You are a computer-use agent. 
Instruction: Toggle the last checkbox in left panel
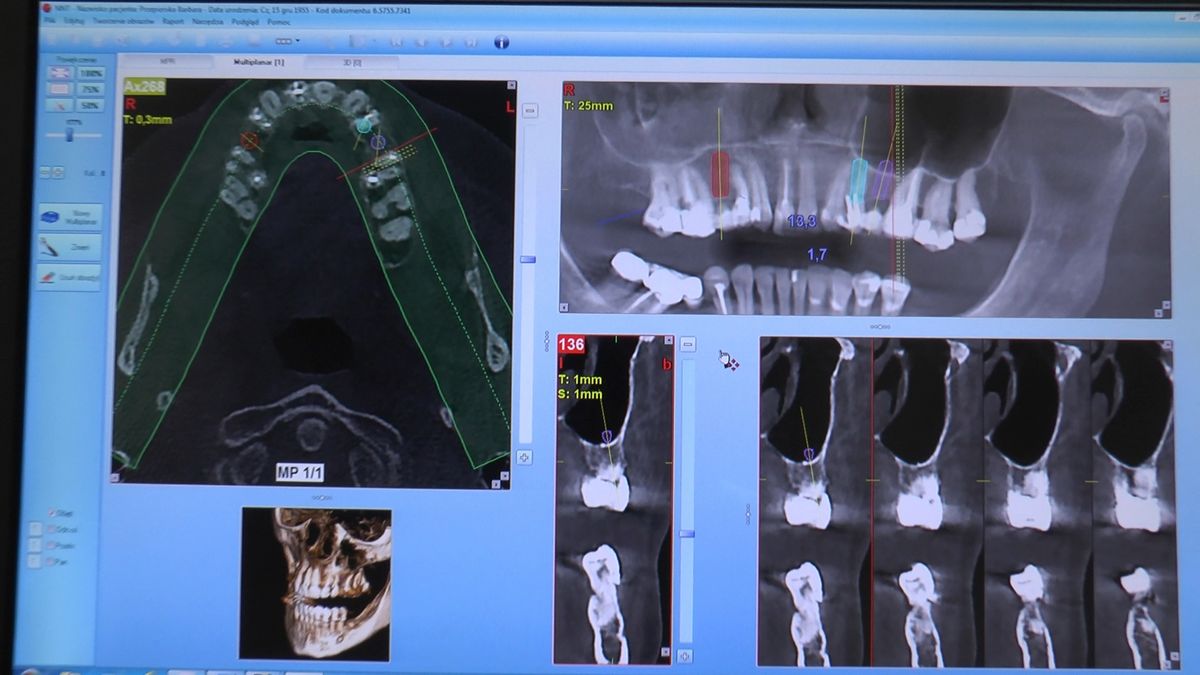53,561
